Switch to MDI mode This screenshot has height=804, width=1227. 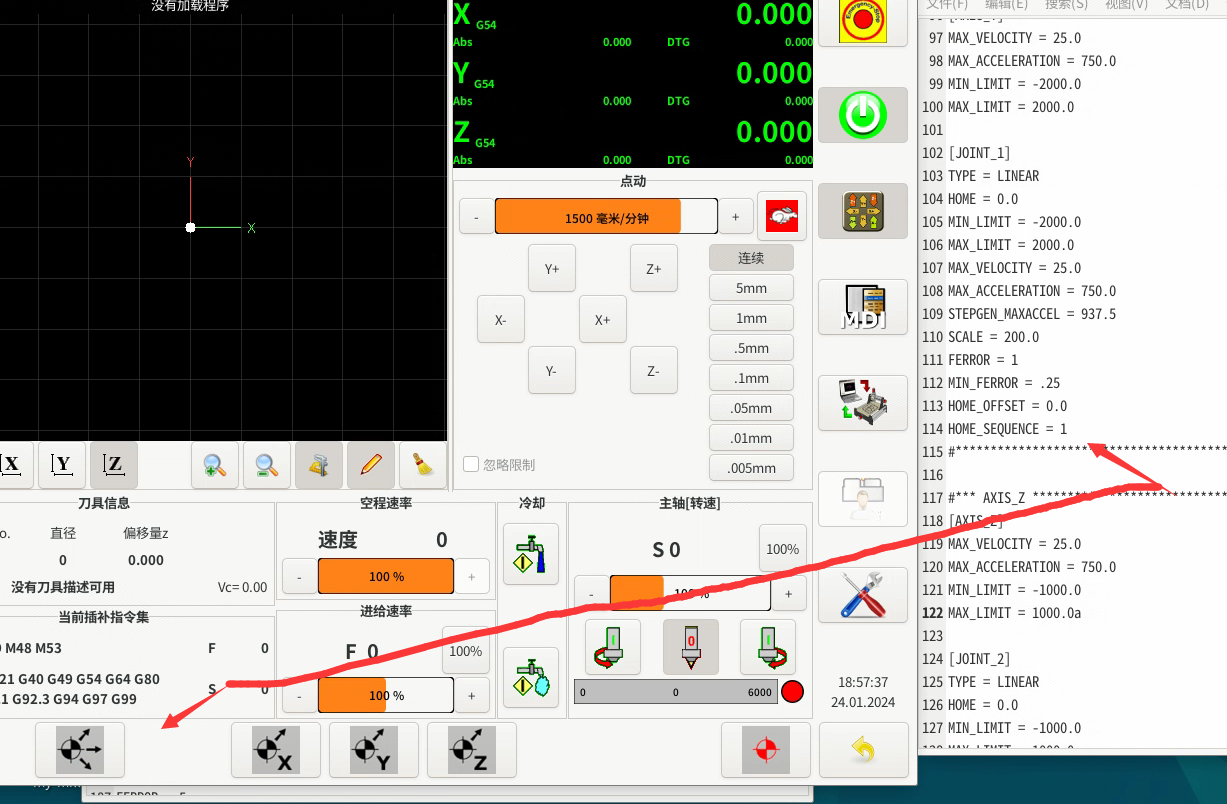point(862,307)
